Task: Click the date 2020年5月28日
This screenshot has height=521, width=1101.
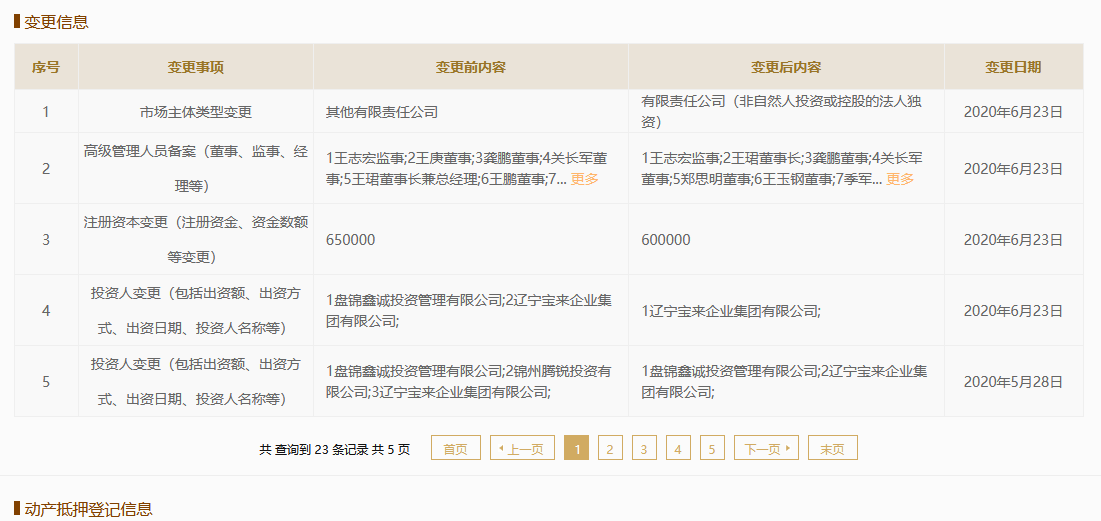Action: (1013, 382)
